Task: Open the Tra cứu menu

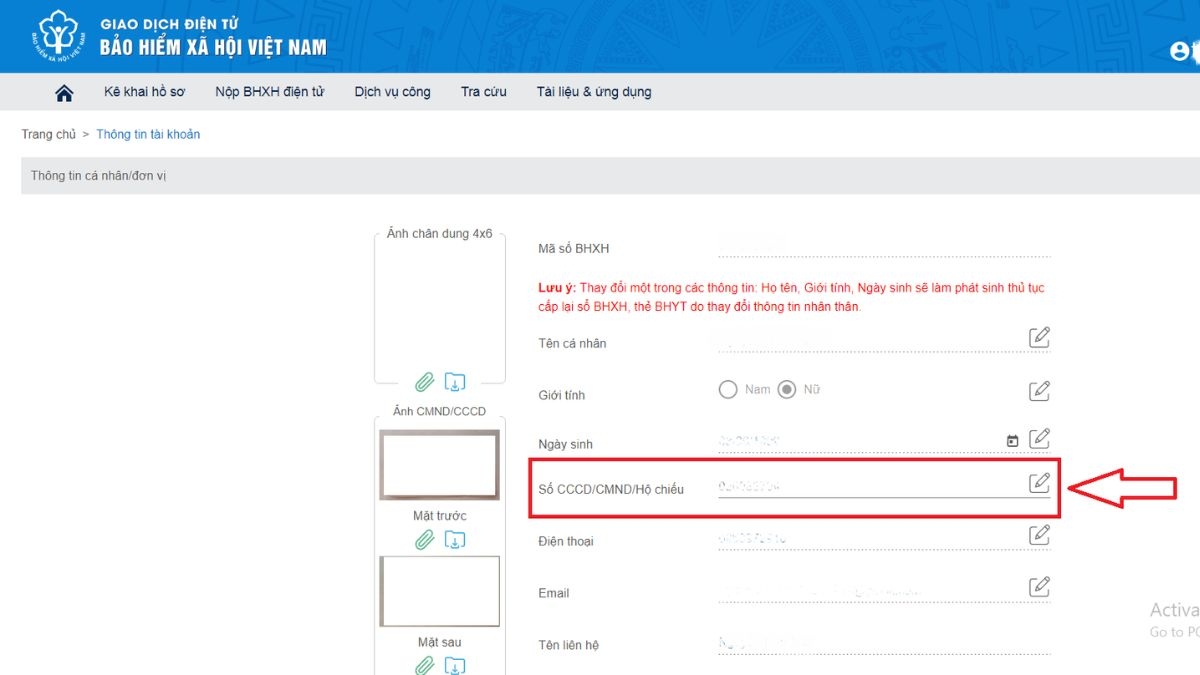Action: click(x=484, y=92)
